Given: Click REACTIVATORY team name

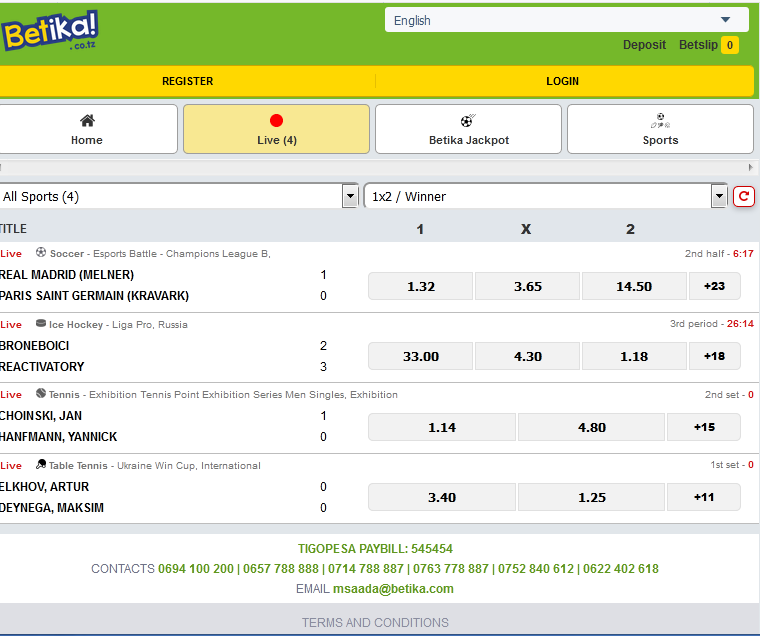Looking at the screenshot, I should coord(42,366).
